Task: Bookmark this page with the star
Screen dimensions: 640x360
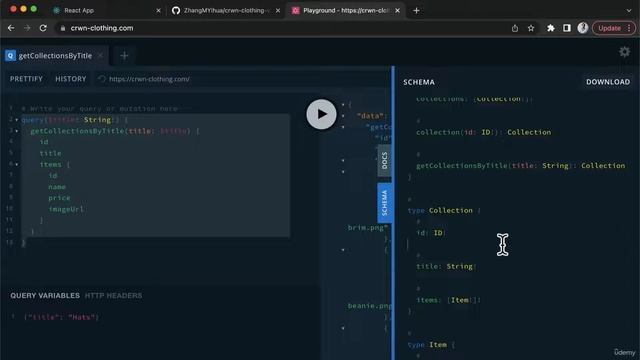Action: click(x=531, y=28)
